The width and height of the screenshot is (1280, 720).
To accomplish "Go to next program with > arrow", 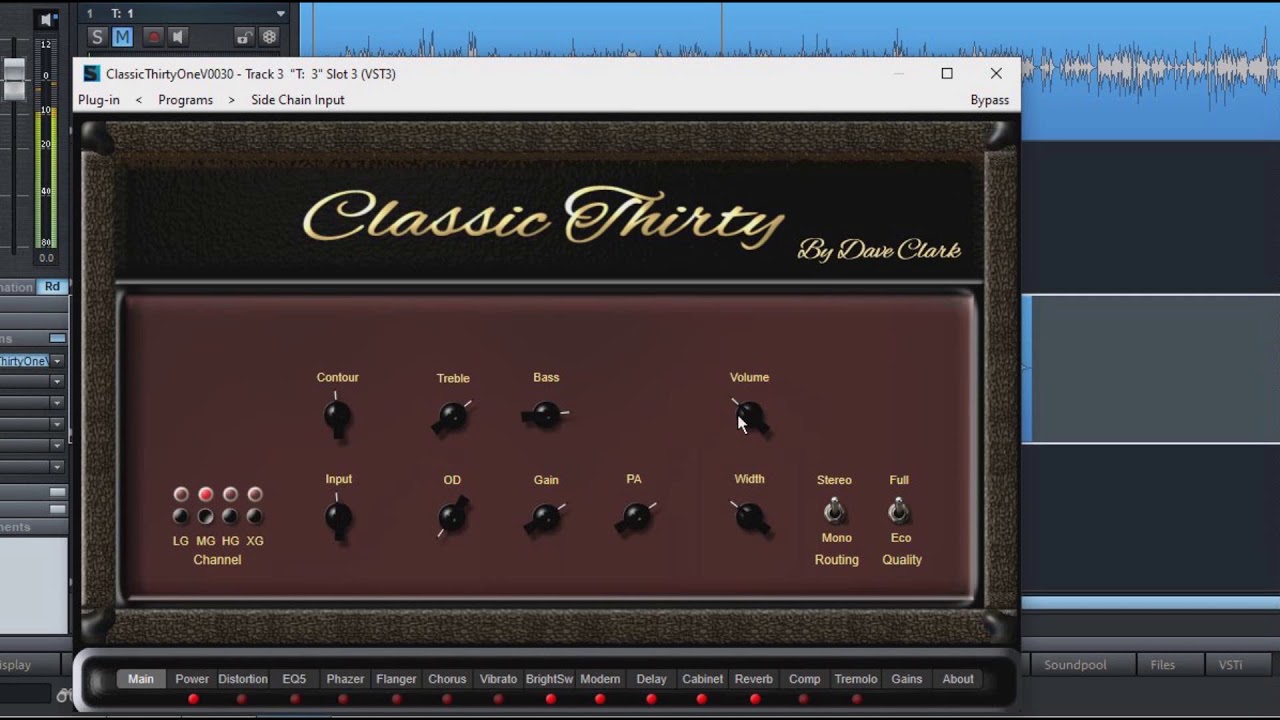I will click(x=231, y=100).
